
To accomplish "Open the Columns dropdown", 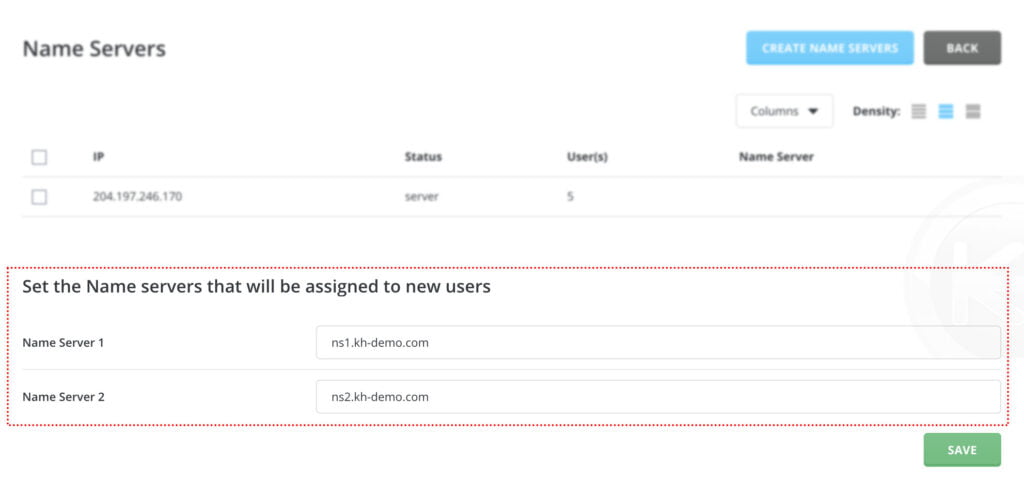I will pos(784,111).
